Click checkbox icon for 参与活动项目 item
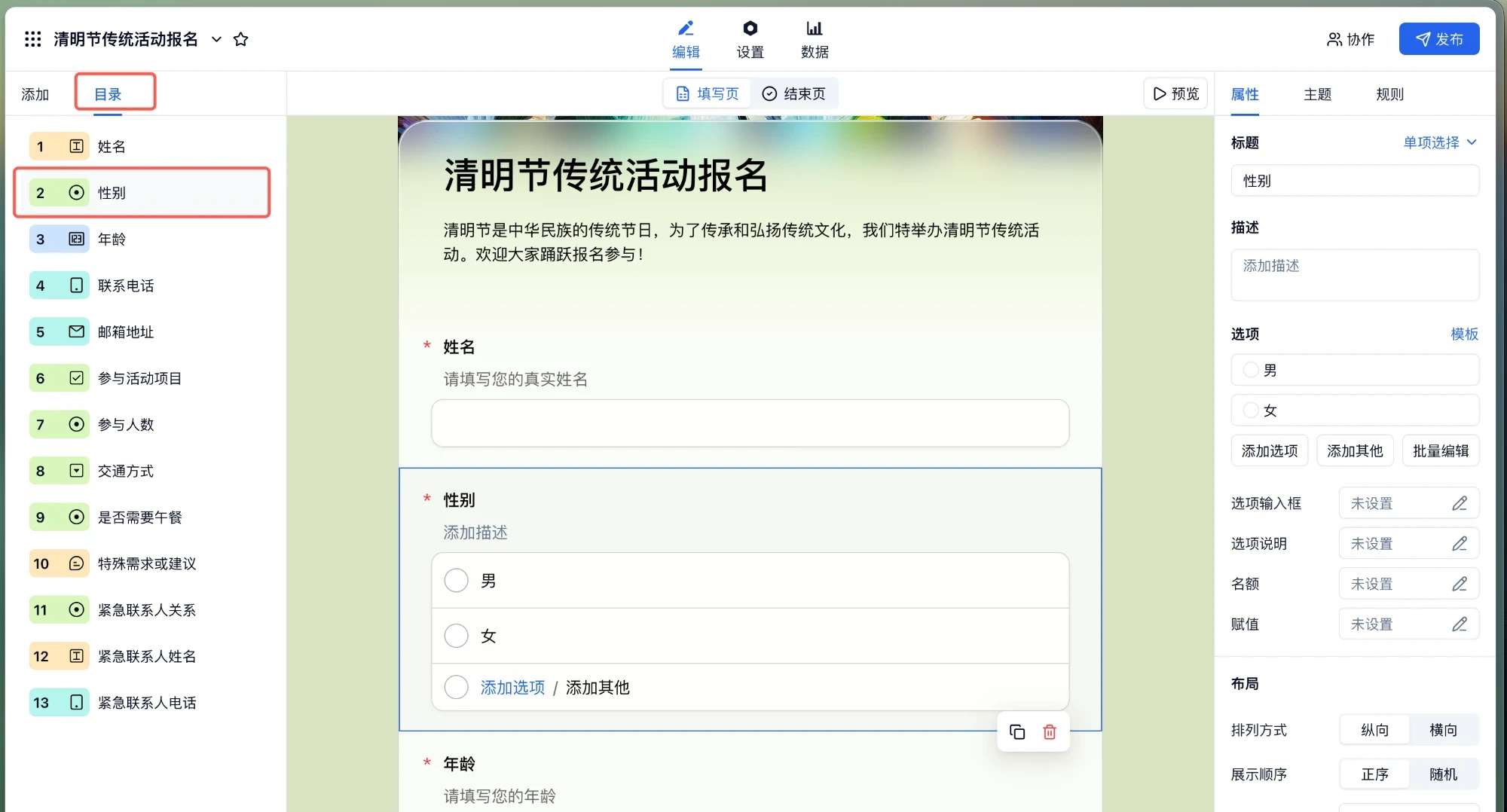 point(76,378)
